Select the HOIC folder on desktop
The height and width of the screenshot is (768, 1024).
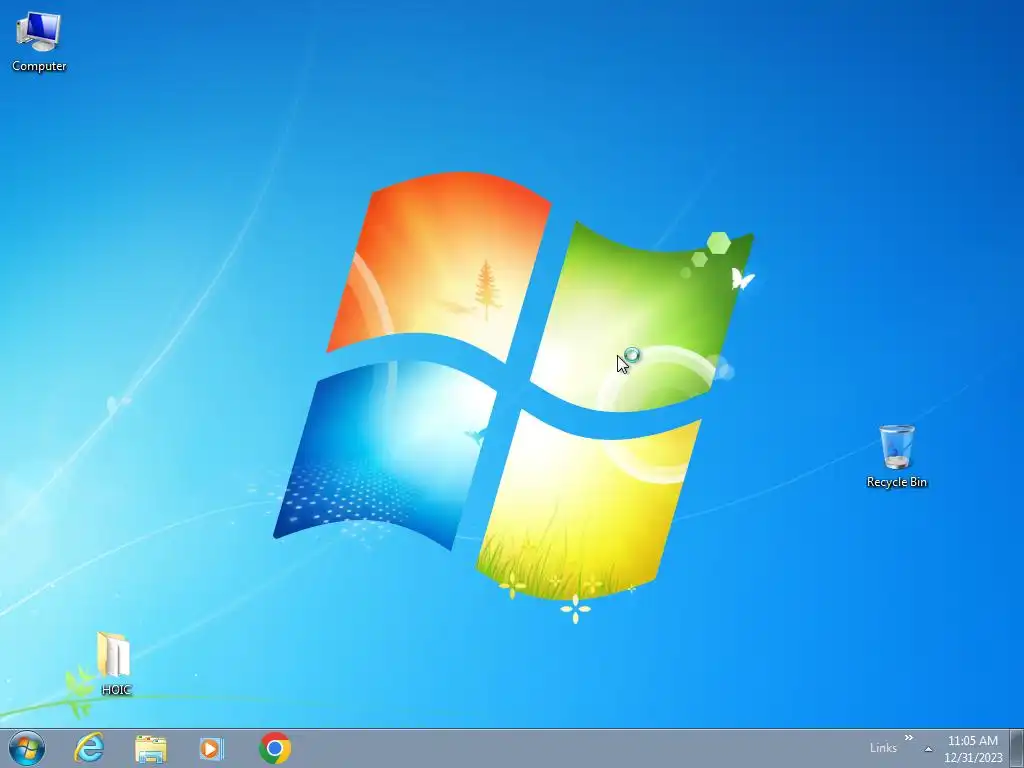[x=116, y=662]
